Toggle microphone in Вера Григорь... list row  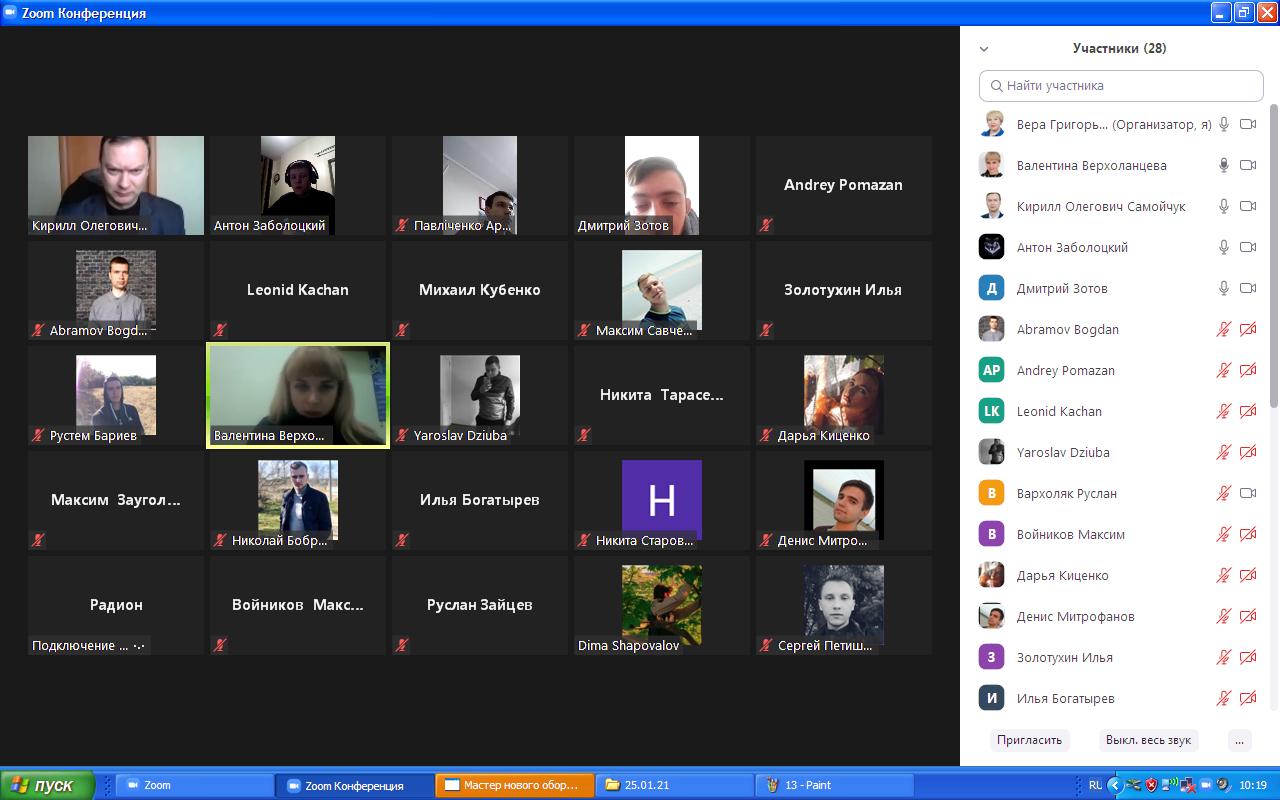coord(1223,124)
